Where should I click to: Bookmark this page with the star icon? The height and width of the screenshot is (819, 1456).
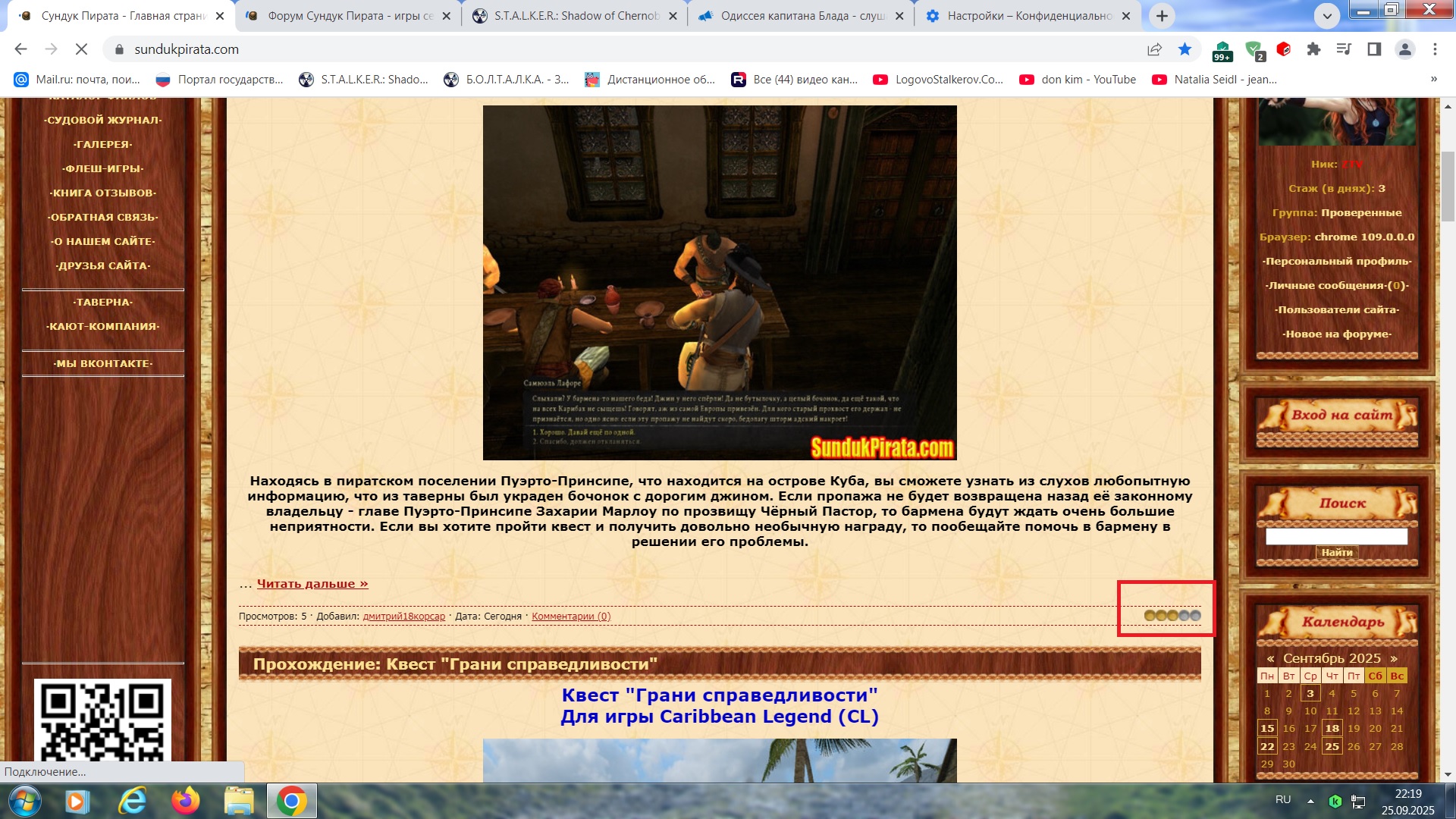pyautogui.click(x=1185, y=49)
